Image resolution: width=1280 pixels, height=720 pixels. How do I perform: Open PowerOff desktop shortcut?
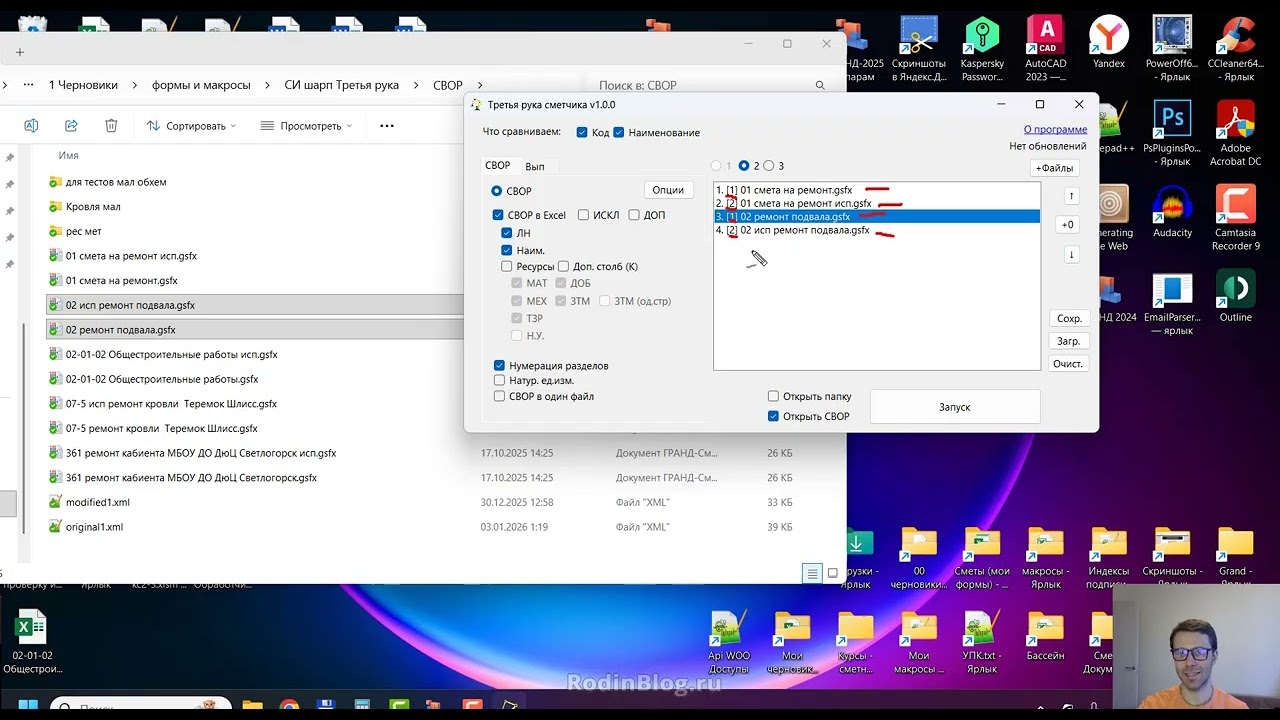coord(1172,48)
